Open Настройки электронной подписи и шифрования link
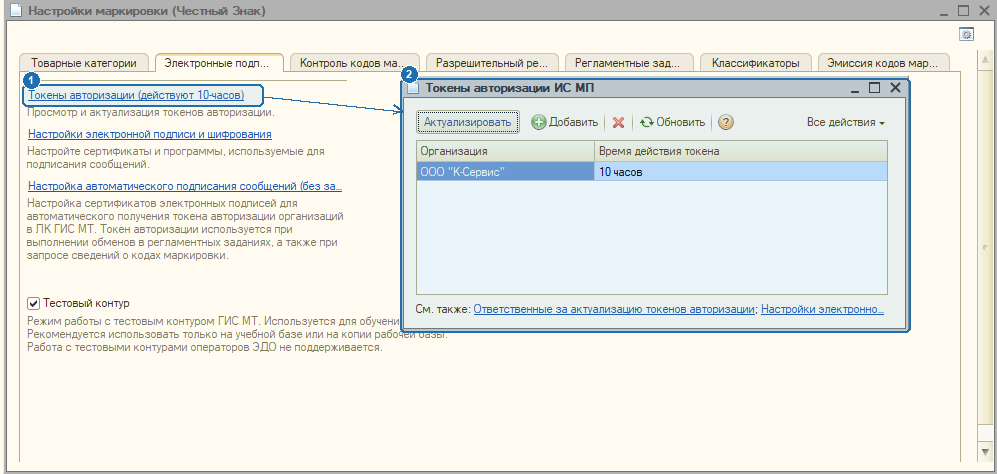The width and height of the screenshot is (997, 474). (150, 134)
